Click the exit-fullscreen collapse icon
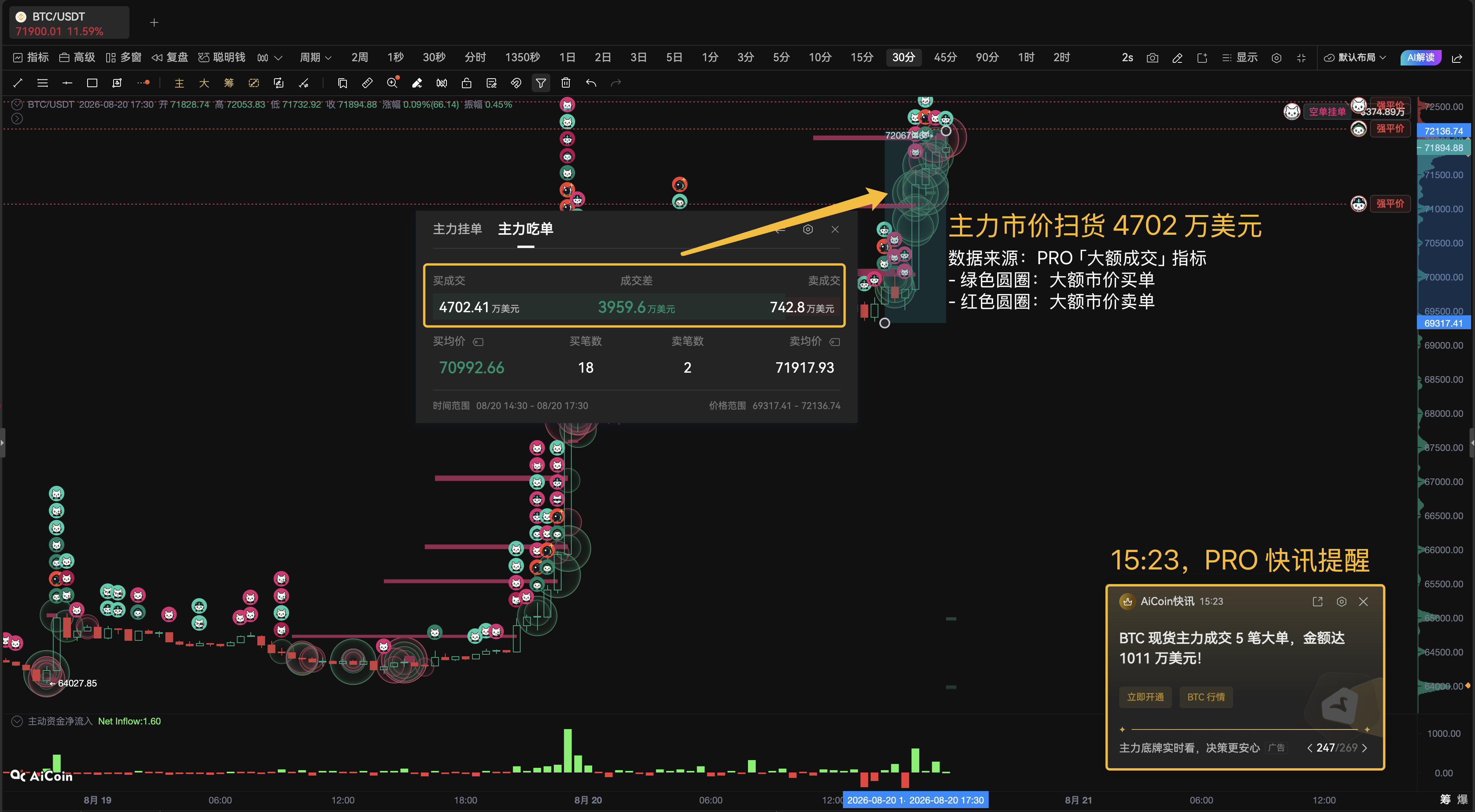 1301,58
